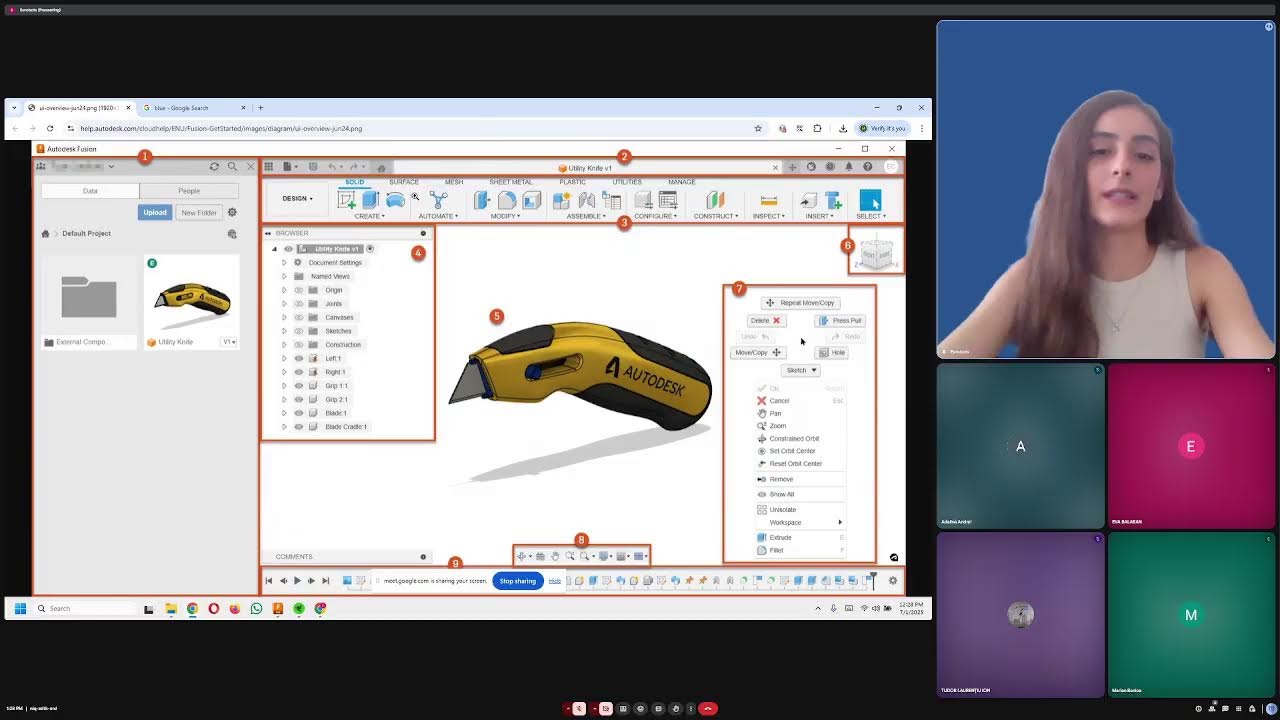This screenshot has width=1280, height=720.
Task: Click the Orbit icon in the navigation bar
Action: coord(522,556)
